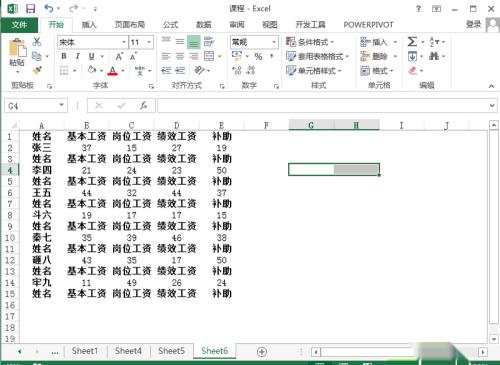500x365 pixels.
Task: Toggle middle vertical alignment
Action: pos(180,42)
